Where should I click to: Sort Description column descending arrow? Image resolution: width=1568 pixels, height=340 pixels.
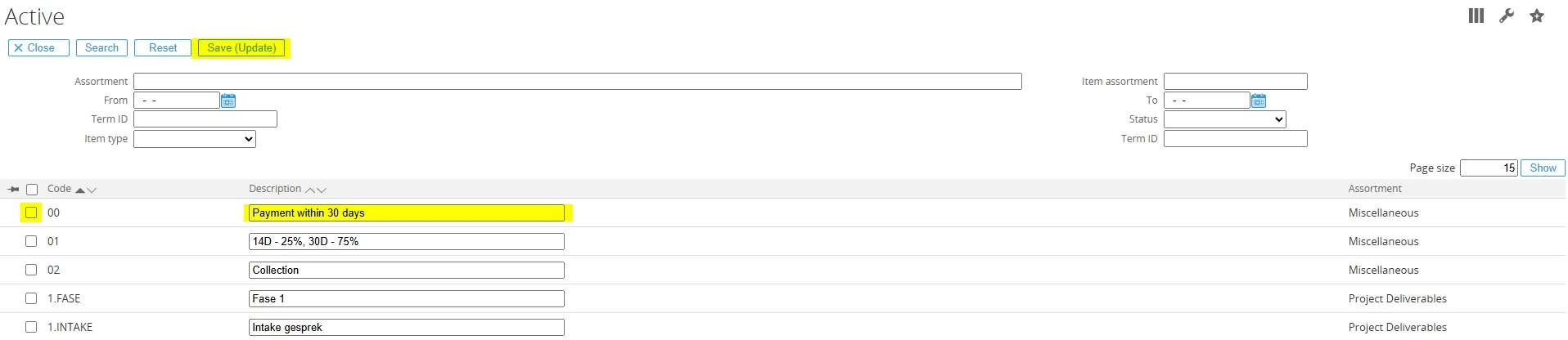click(x=322, y=190)
